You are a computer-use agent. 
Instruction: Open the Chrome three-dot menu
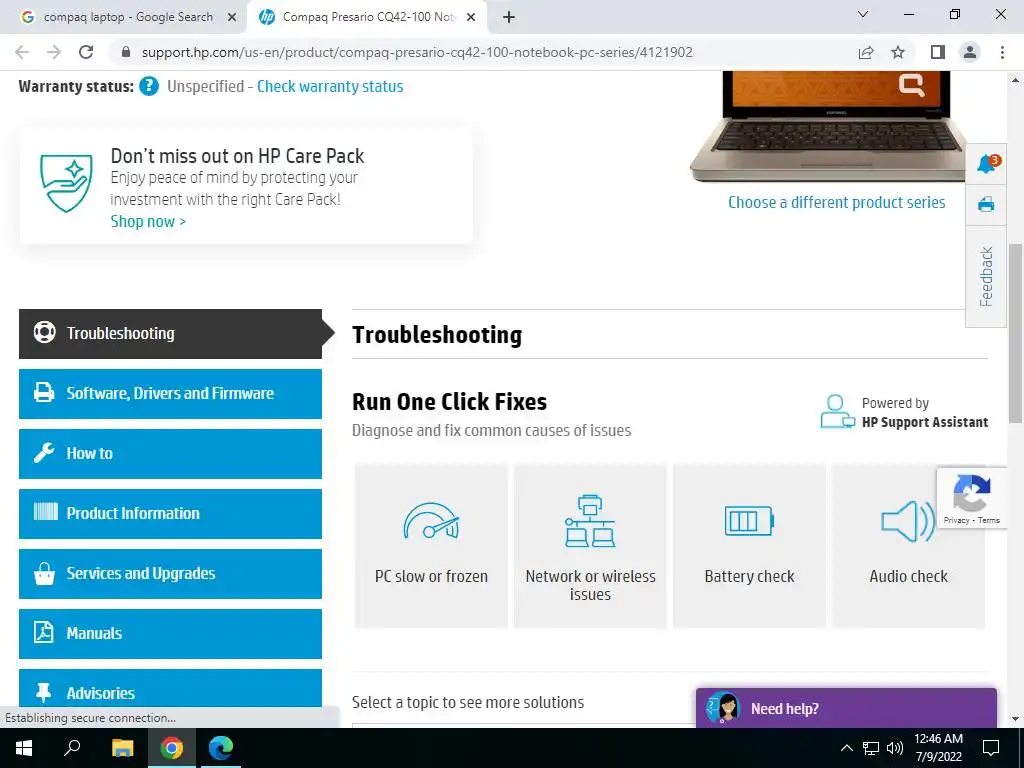tap(1002, 52)
